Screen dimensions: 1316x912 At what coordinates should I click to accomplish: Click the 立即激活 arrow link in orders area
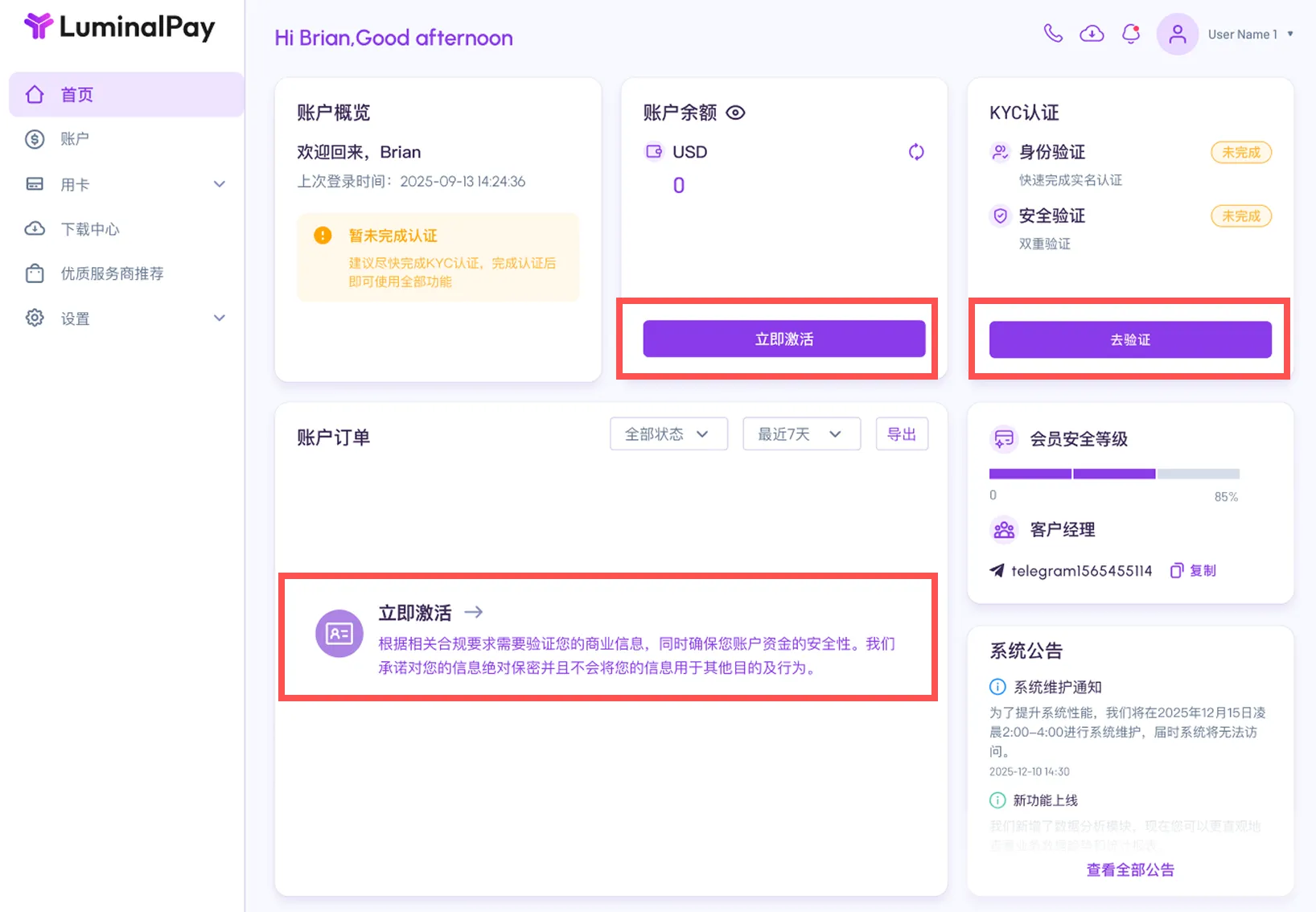coord(431,613)
